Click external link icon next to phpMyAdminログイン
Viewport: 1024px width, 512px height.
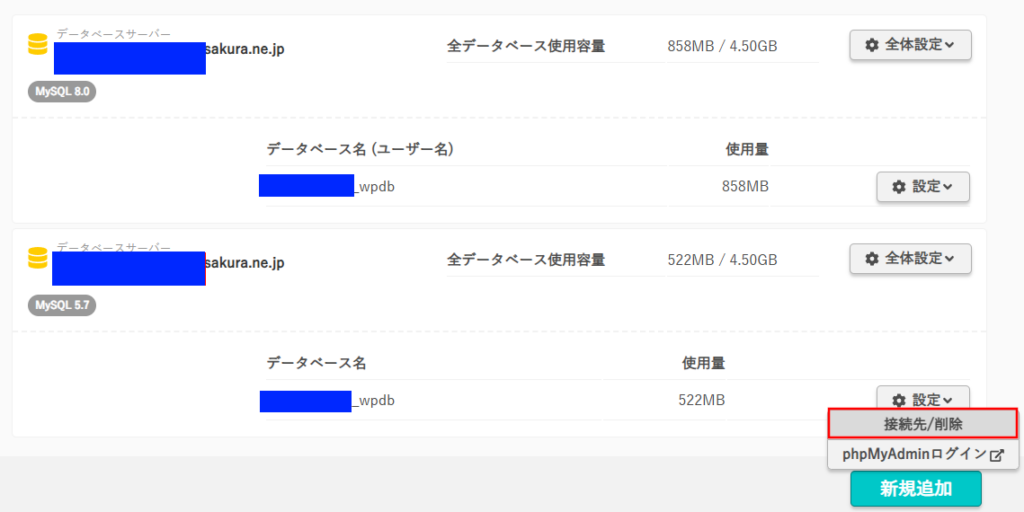[x=997, y=455]
